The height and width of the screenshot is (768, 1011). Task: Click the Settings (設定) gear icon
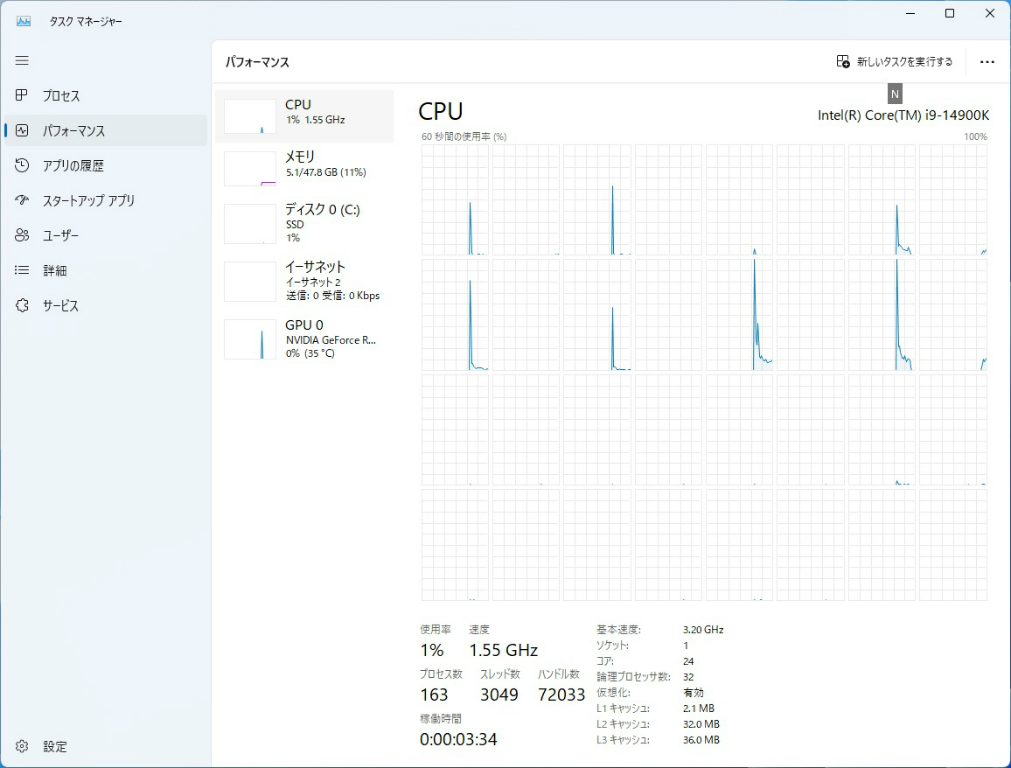tap(22, 746)
